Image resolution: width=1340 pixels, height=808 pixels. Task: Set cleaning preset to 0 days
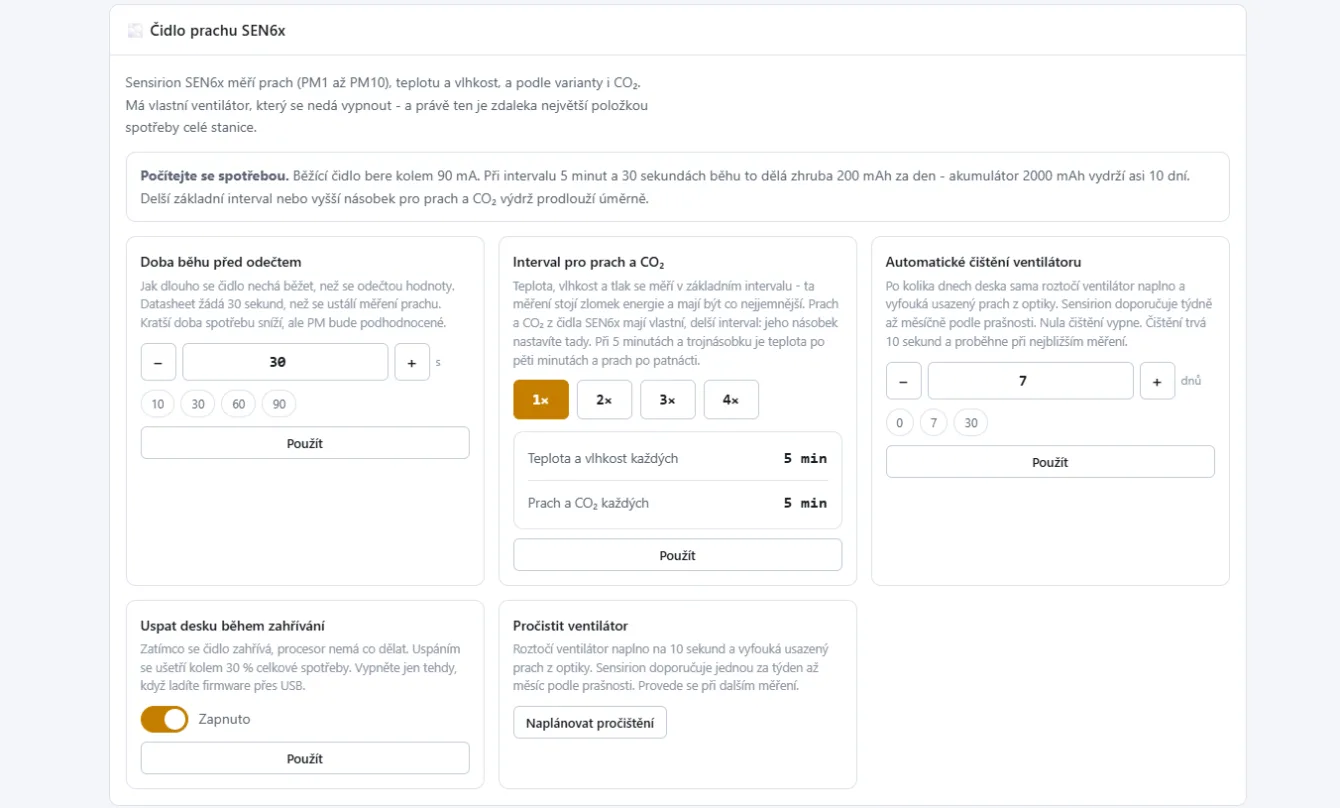[900, 423]
